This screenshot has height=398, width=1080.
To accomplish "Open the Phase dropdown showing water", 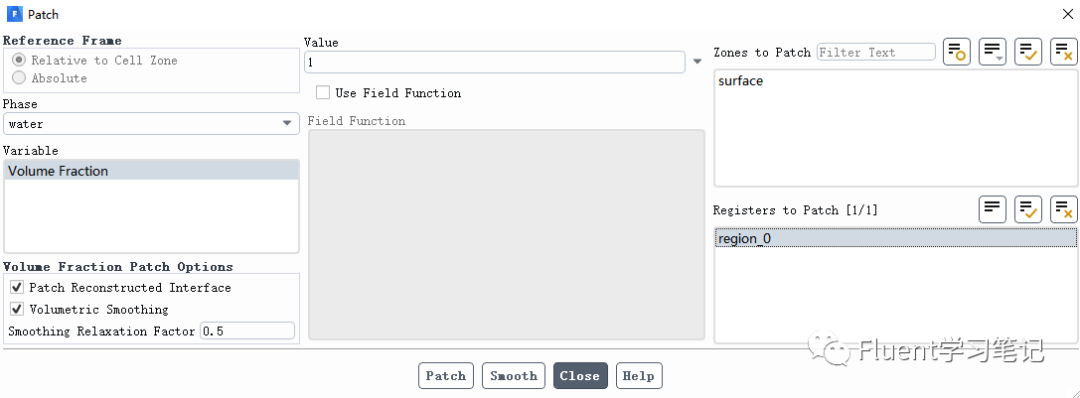I will pos(152,124).
